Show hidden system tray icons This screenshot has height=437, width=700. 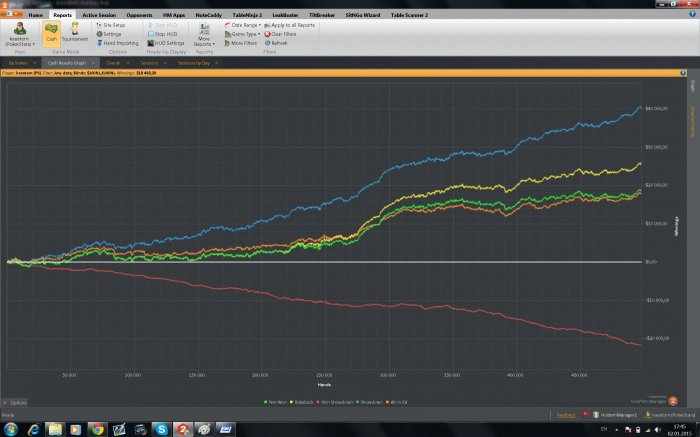(x=617, y=430)
